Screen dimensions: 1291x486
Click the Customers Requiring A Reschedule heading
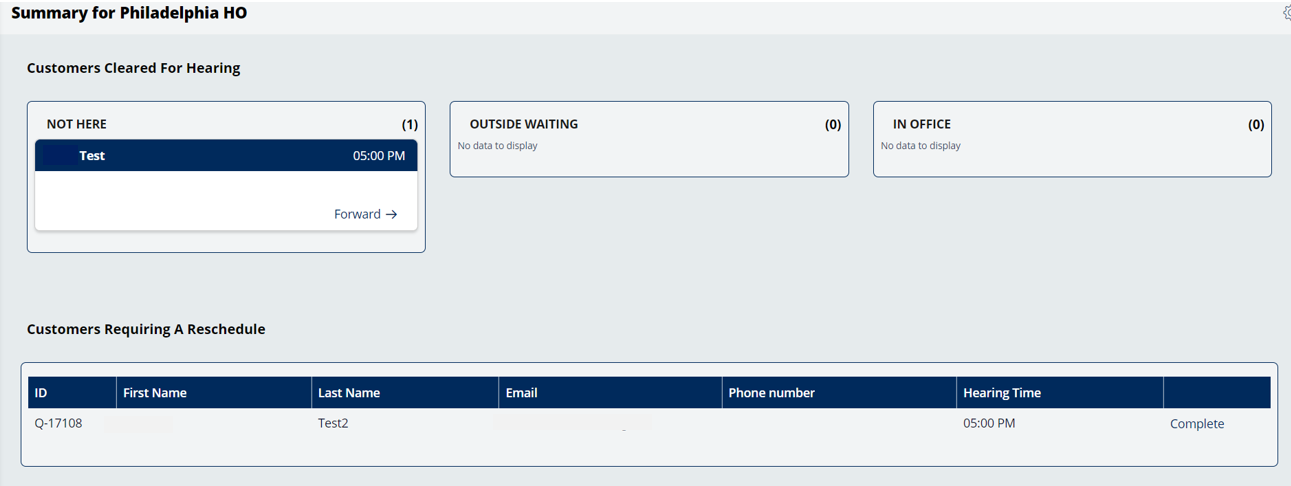146,329
